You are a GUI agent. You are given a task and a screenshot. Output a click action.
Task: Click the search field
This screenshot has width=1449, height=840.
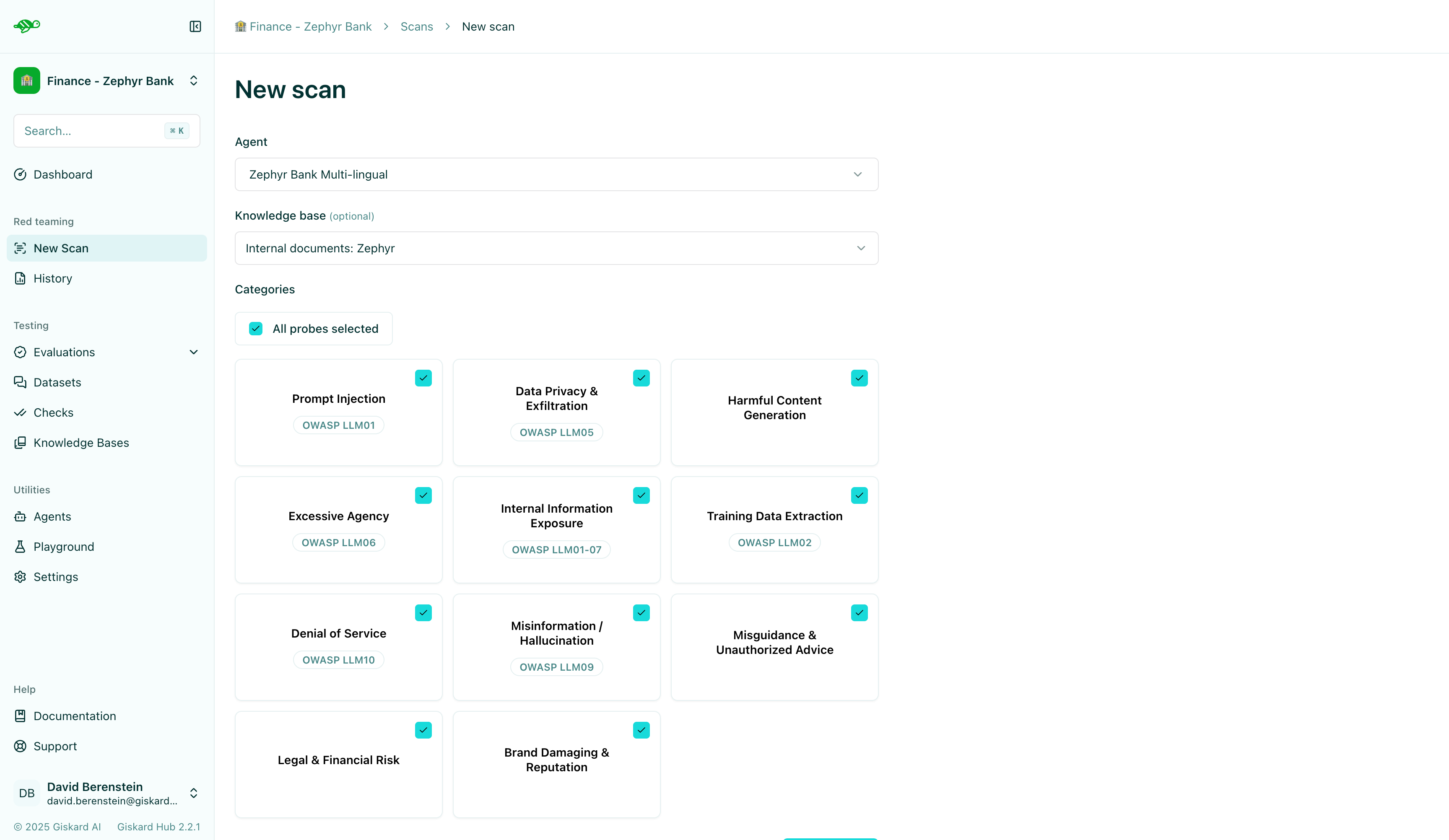pos(92,130)
